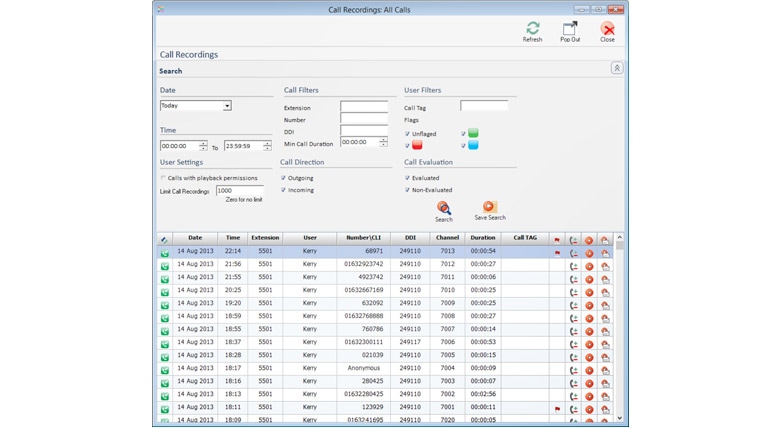
Task: Toggle the Incoming checkbox
Action: tap(283, 190)
